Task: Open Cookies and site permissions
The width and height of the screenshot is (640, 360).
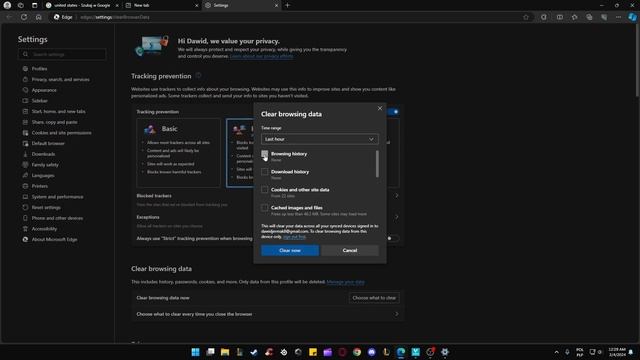Action: (x=61, y=133)
